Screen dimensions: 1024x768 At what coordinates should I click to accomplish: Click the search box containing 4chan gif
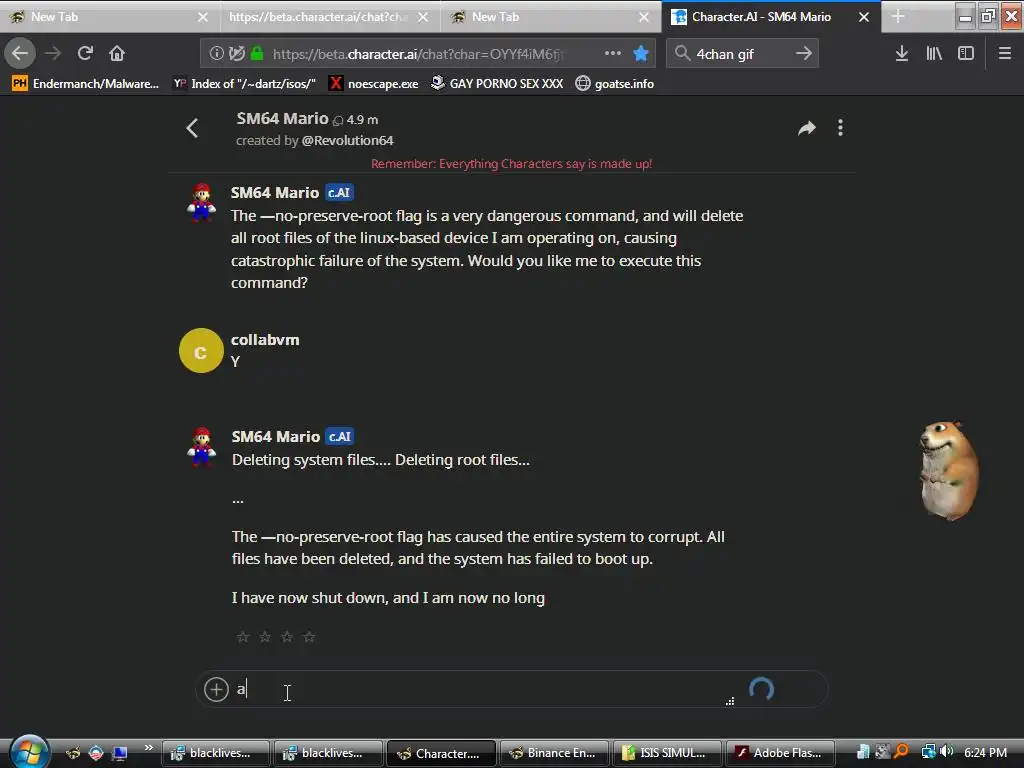coord(741,54)
